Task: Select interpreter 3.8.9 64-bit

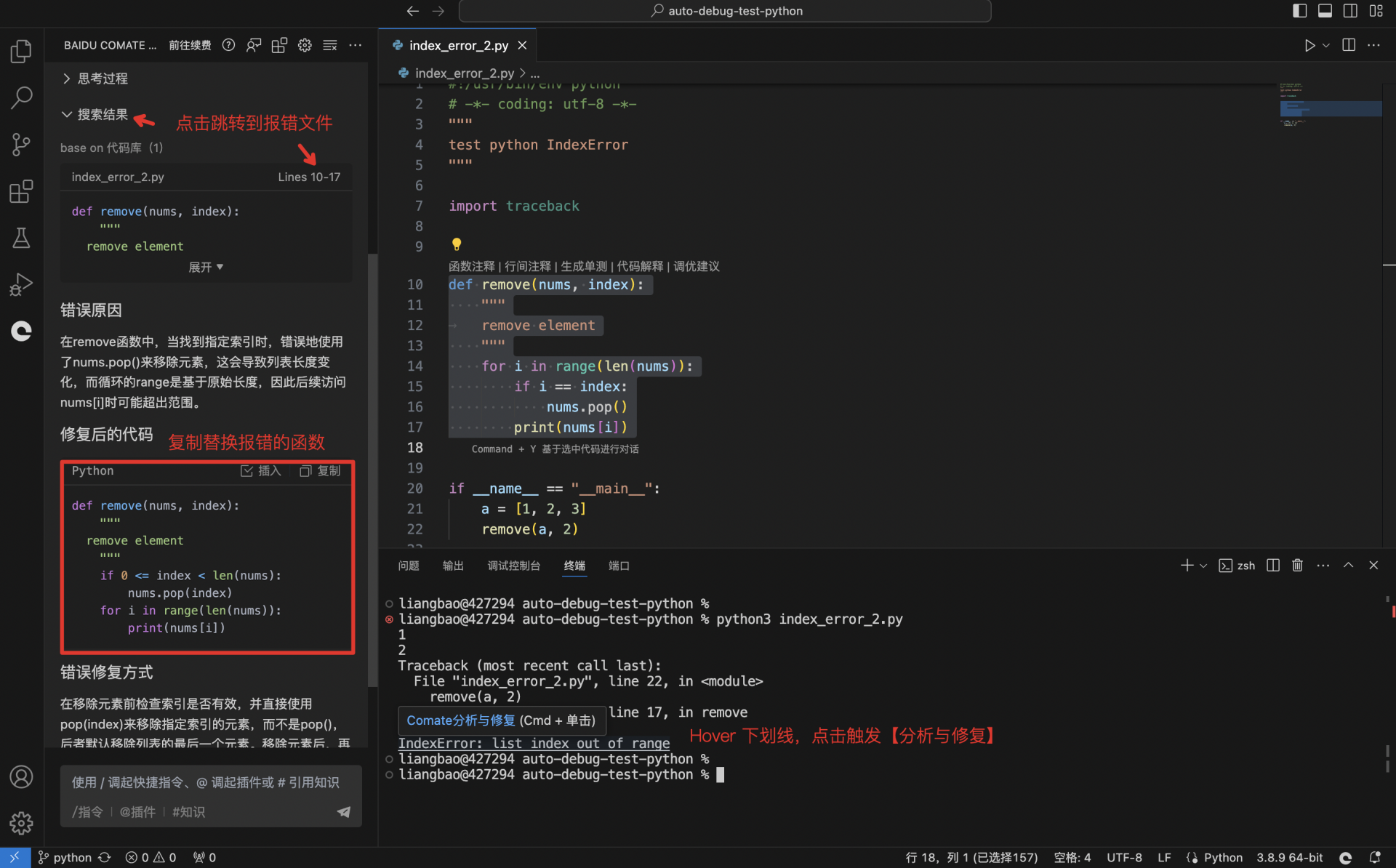Action: pyautogui.click(x=1290, y=858)
